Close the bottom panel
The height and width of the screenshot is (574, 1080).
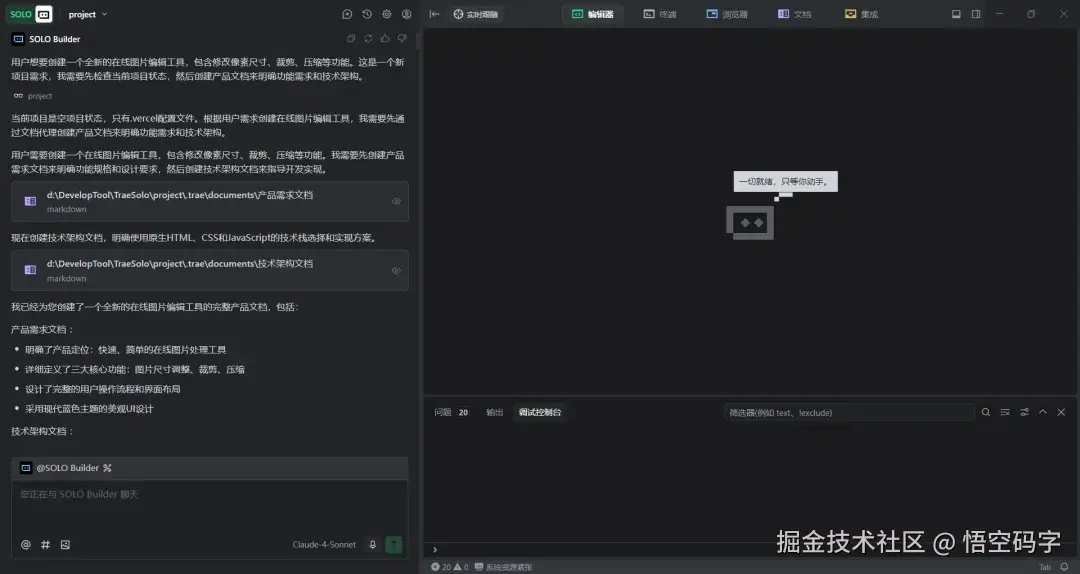tap(1061, 412)
